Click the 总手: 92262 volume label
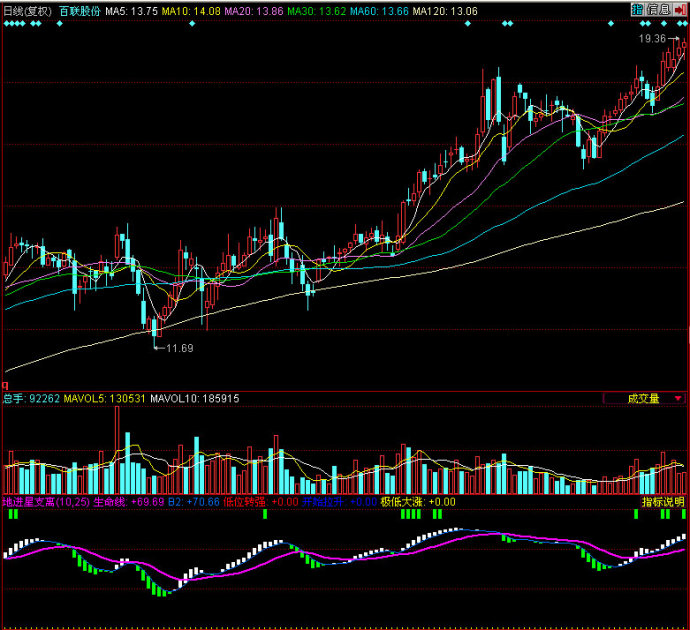This screenshot has width=690, height=630. pyautogui.click(x=31, y=399)
